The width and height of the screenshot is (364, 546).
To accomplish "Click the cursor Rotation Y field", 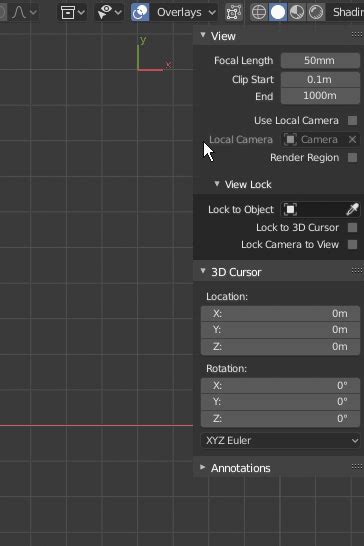I will tap(280, 402).
